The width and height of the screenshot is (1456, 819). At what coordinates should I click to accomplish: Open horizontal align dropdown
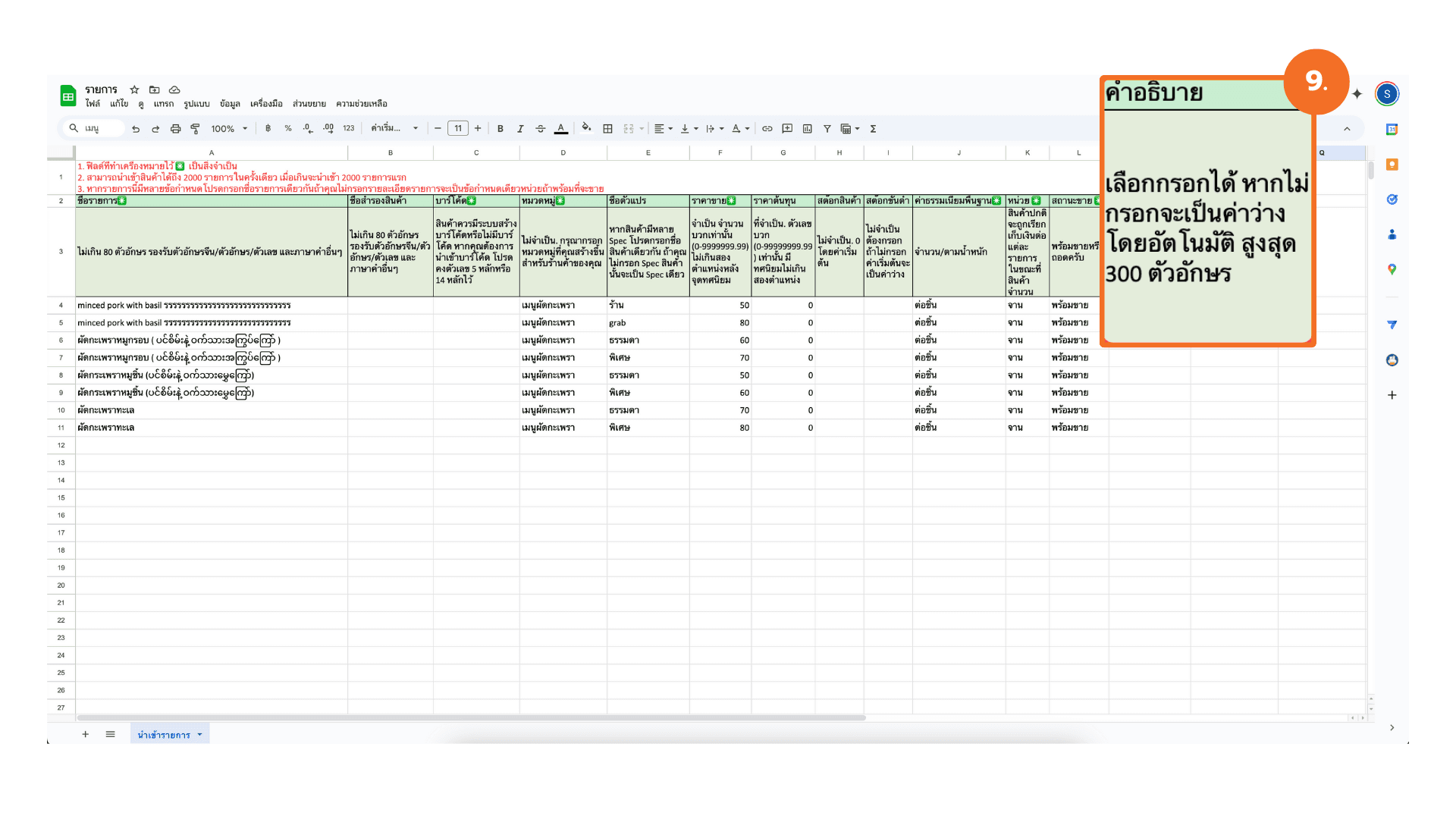663,129
